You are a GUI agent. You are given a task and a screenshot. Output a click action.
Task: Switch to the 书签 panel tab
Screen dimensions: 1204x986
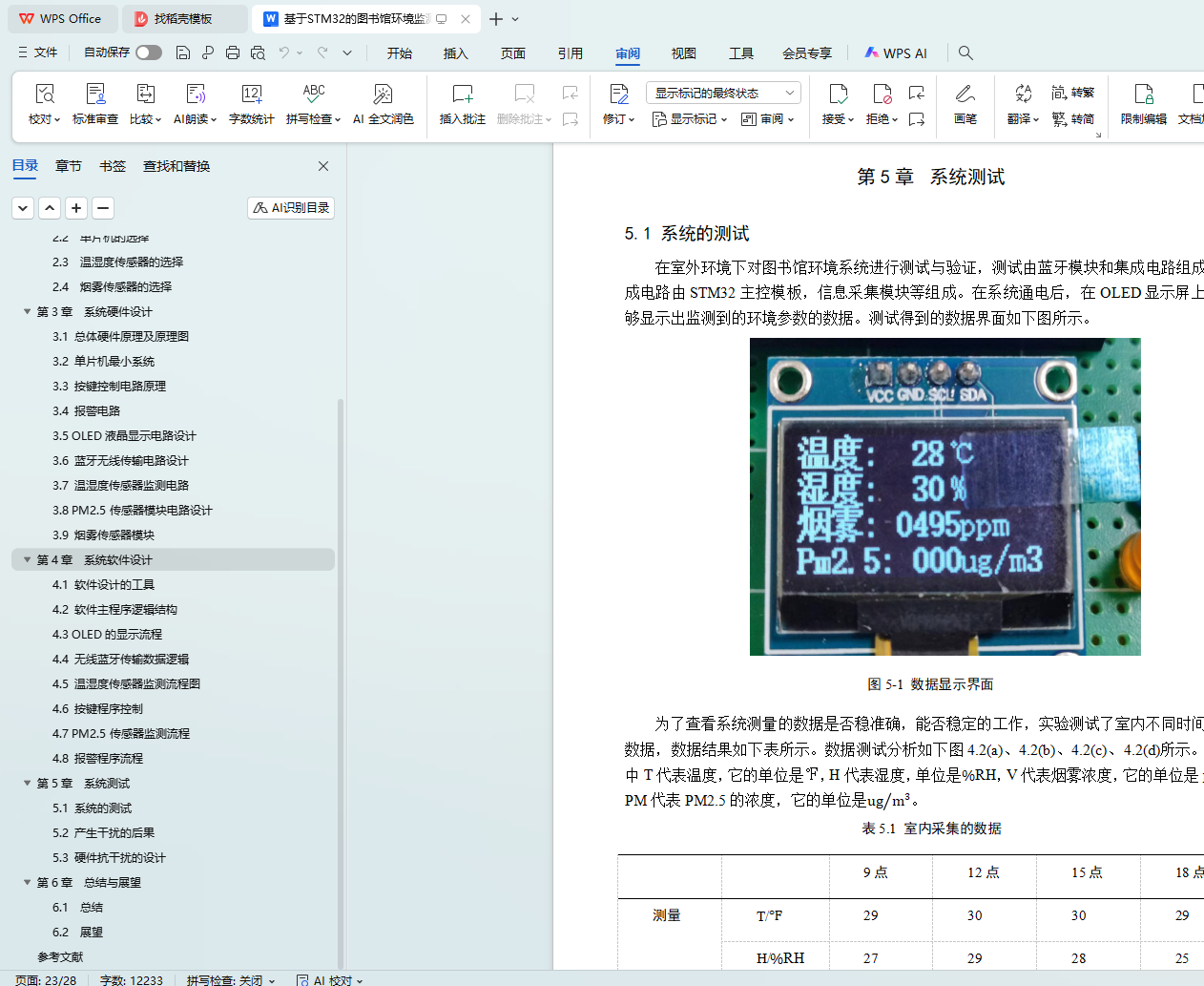click(113, 166)
